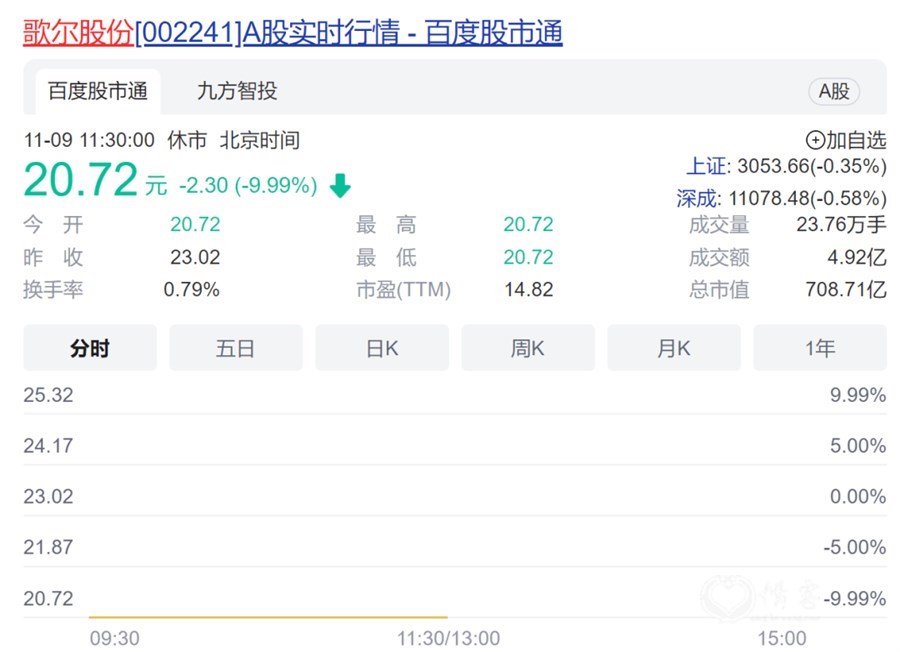
Task: Click the 9.99% axis label
Action: tap(858, 395)
